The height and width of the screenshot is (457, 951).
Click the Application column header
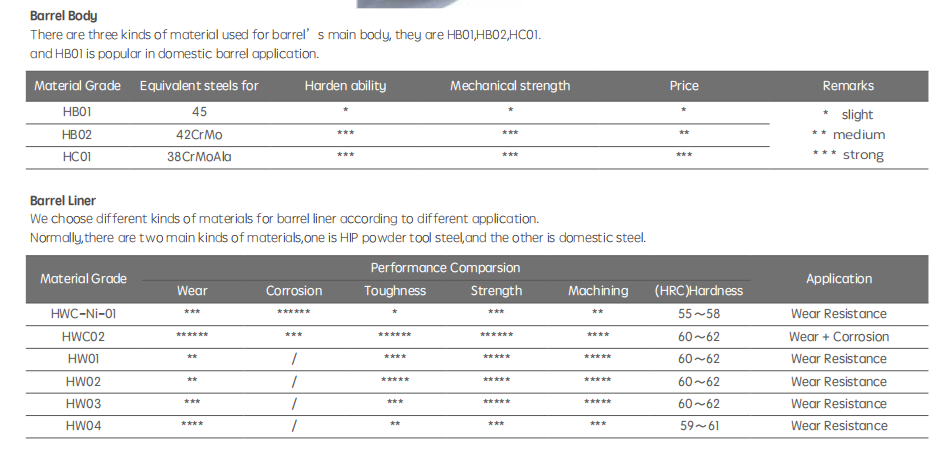pos(839,279)
